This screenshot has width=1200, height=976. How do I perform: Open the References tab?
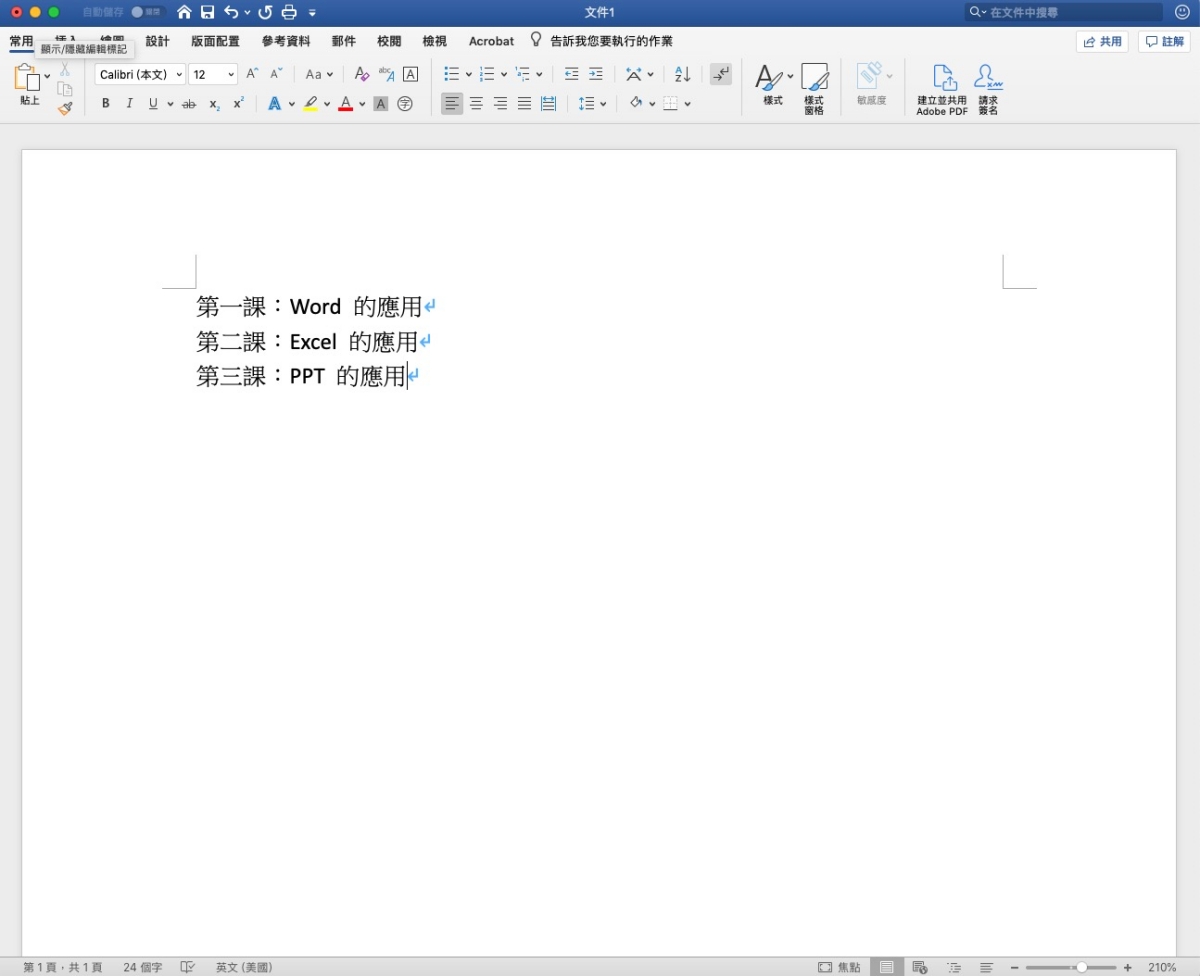[286, 41]
